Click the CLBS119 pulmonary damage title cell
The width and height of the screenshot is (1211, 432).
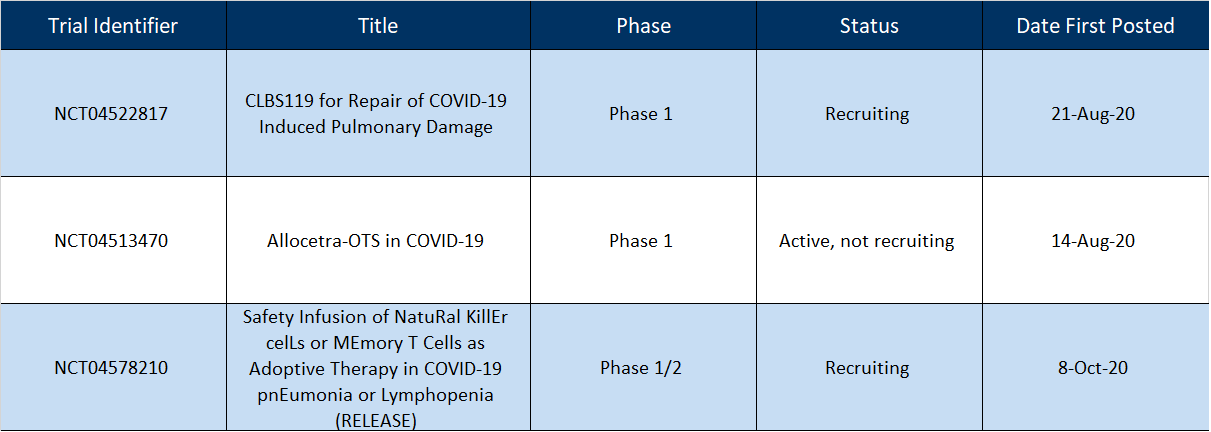pyautogui.click(x=378, y=114)
